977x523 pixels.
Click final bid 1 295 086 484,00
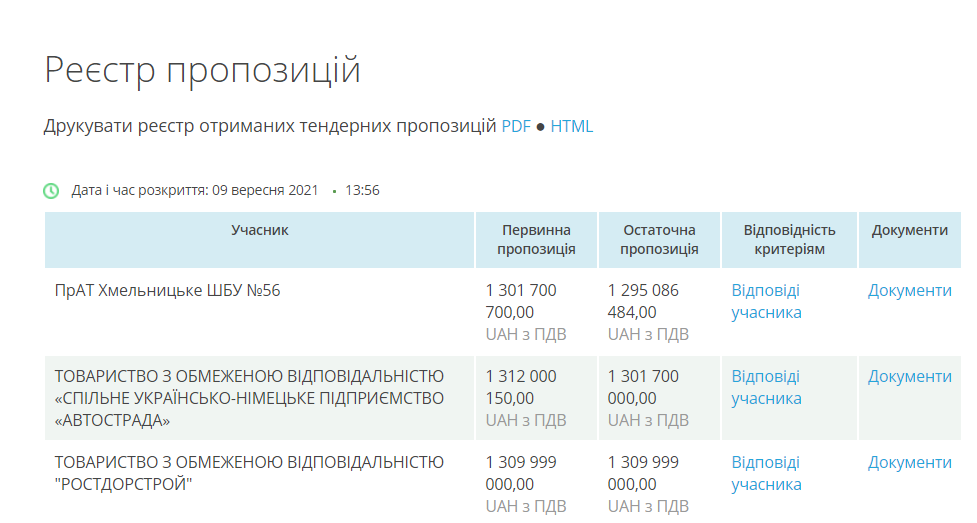pos(643,301)
